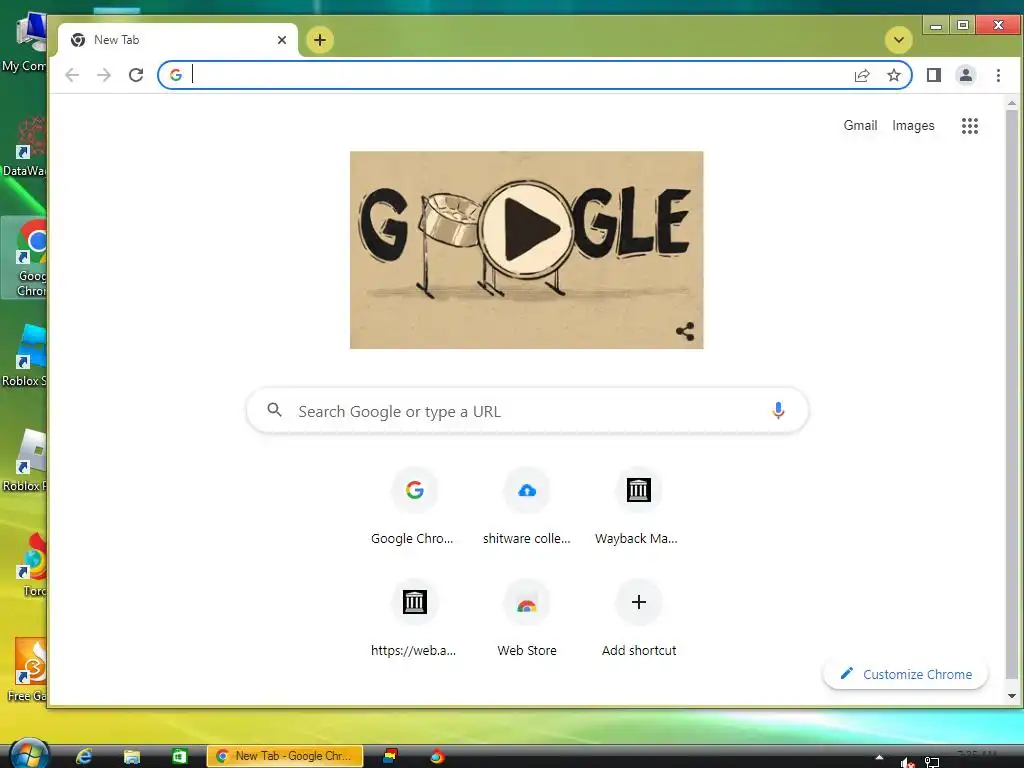The height and width of the screenshot is (768, 1024).
Task: Click the Customize Chrome button
Action: [x=905, y=674]
